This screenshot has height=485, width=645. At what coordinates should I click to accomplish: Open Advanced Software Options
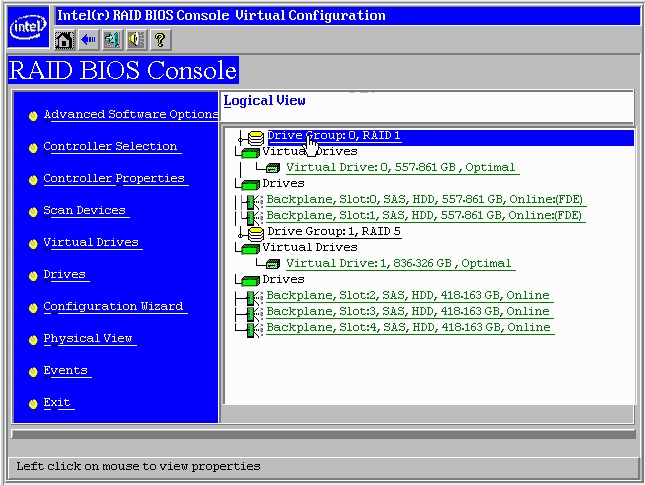131,114
